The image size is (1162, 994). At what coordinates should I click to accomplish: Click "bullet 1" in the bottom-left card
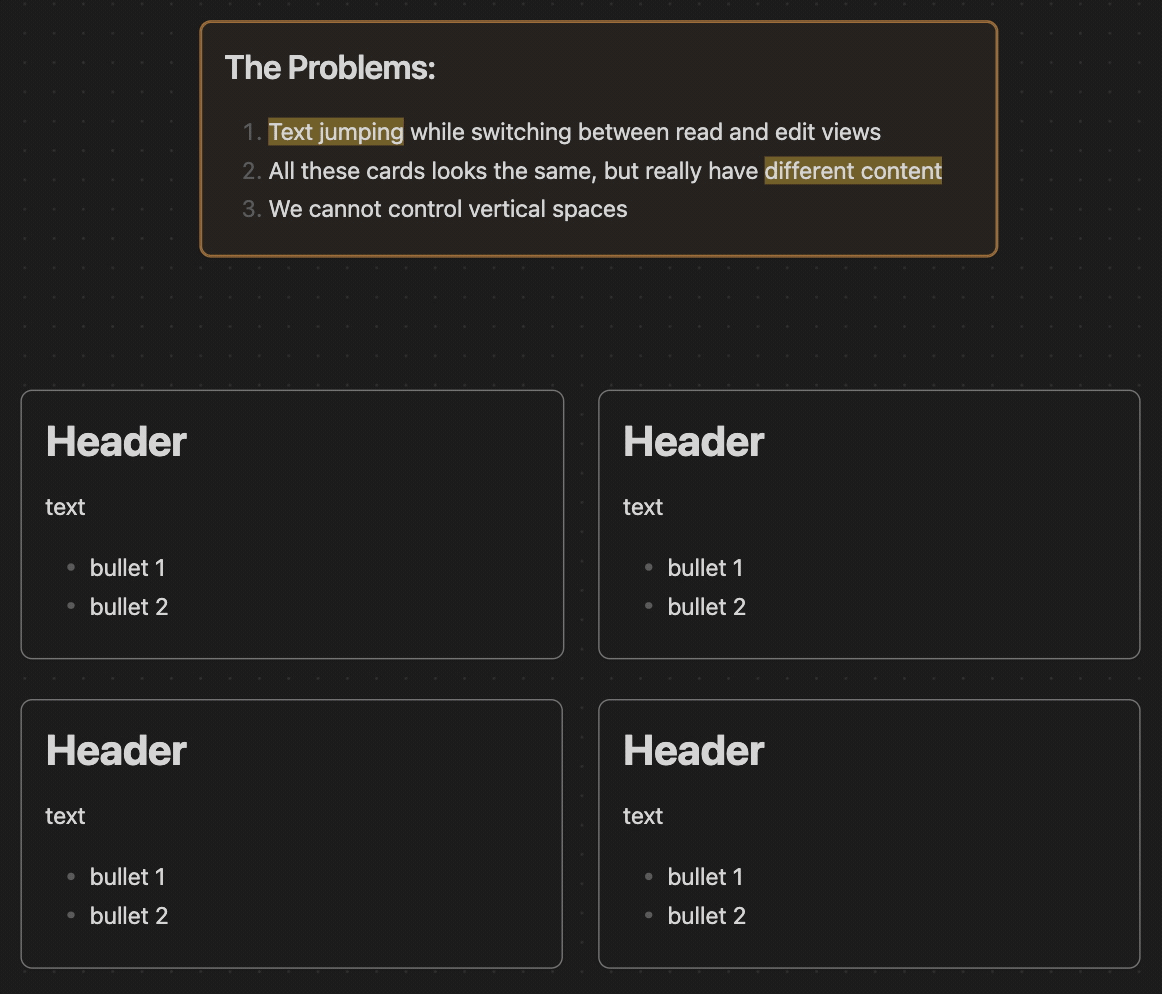coord(127,877)
